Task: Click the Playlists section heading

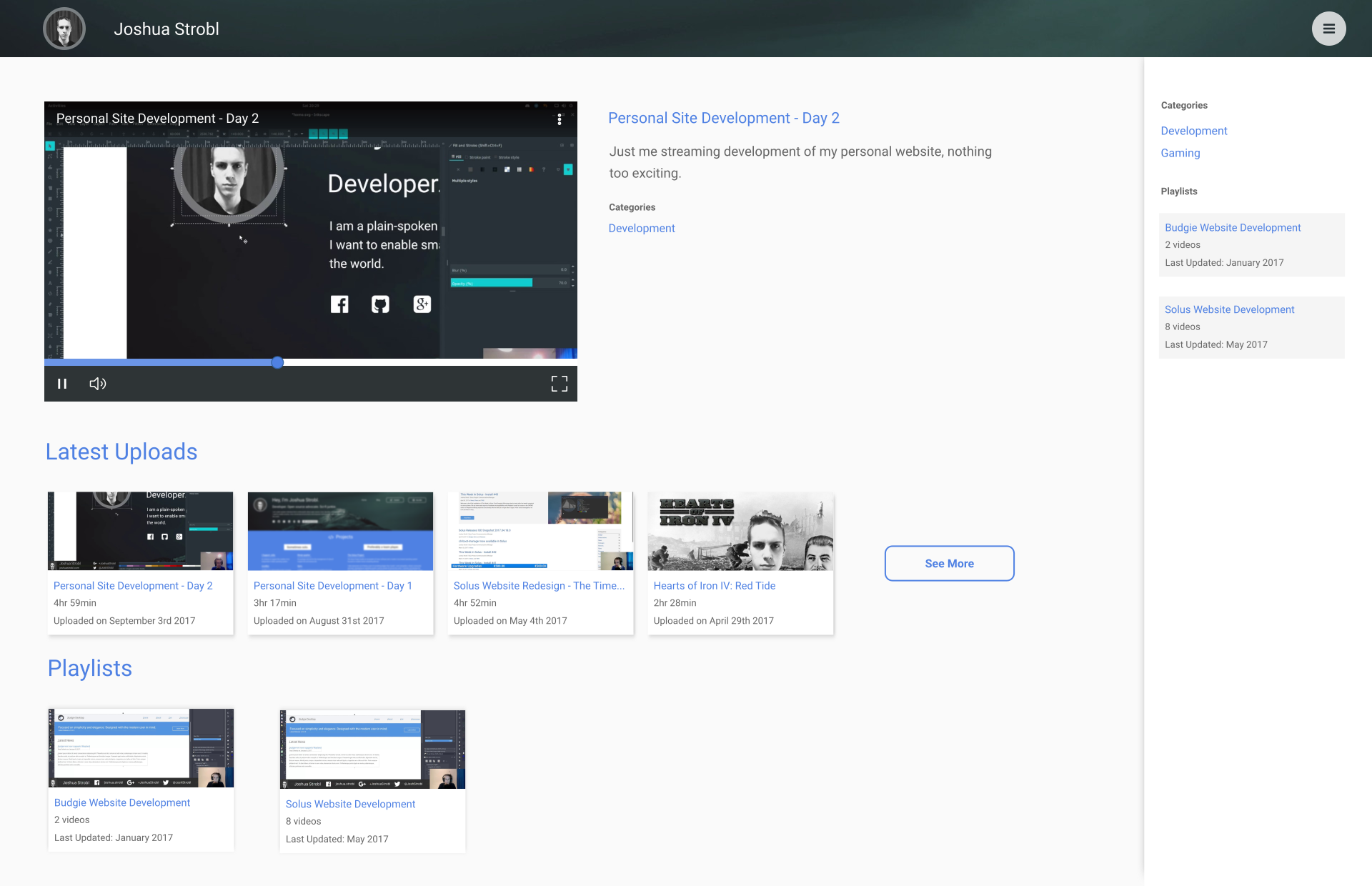Action: click(90, 668)
